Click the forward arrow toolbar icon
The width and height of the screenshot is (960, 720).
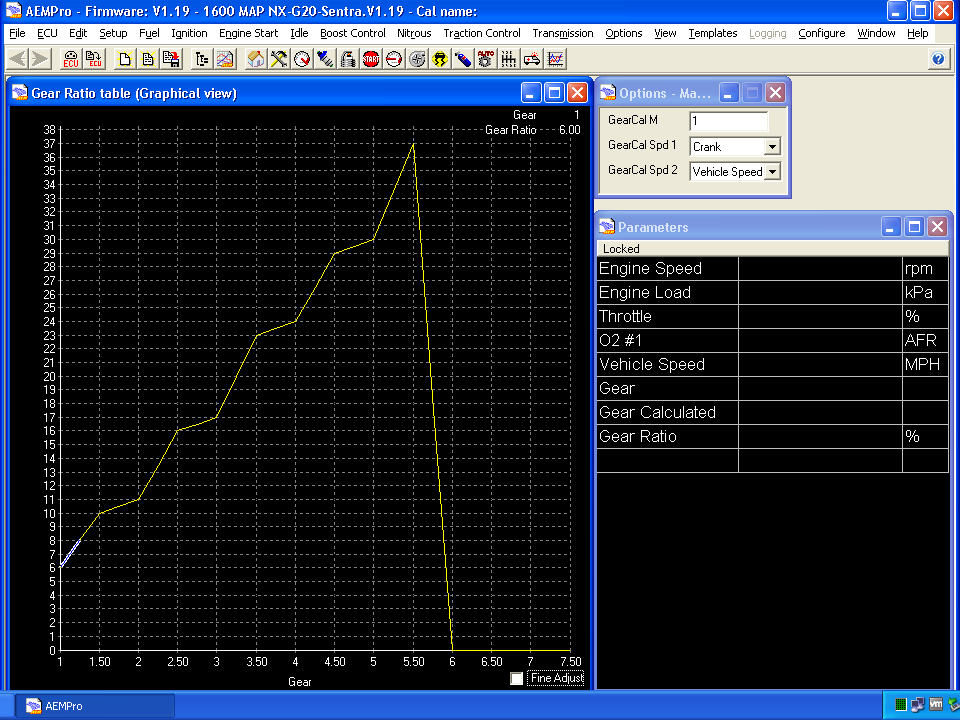tap(40, 59)
